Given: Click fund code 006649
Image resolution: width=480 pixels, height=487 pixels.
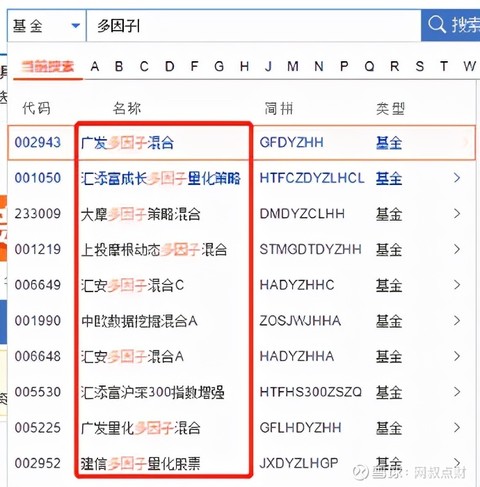Looking at the screenshot, I should 38,285.
